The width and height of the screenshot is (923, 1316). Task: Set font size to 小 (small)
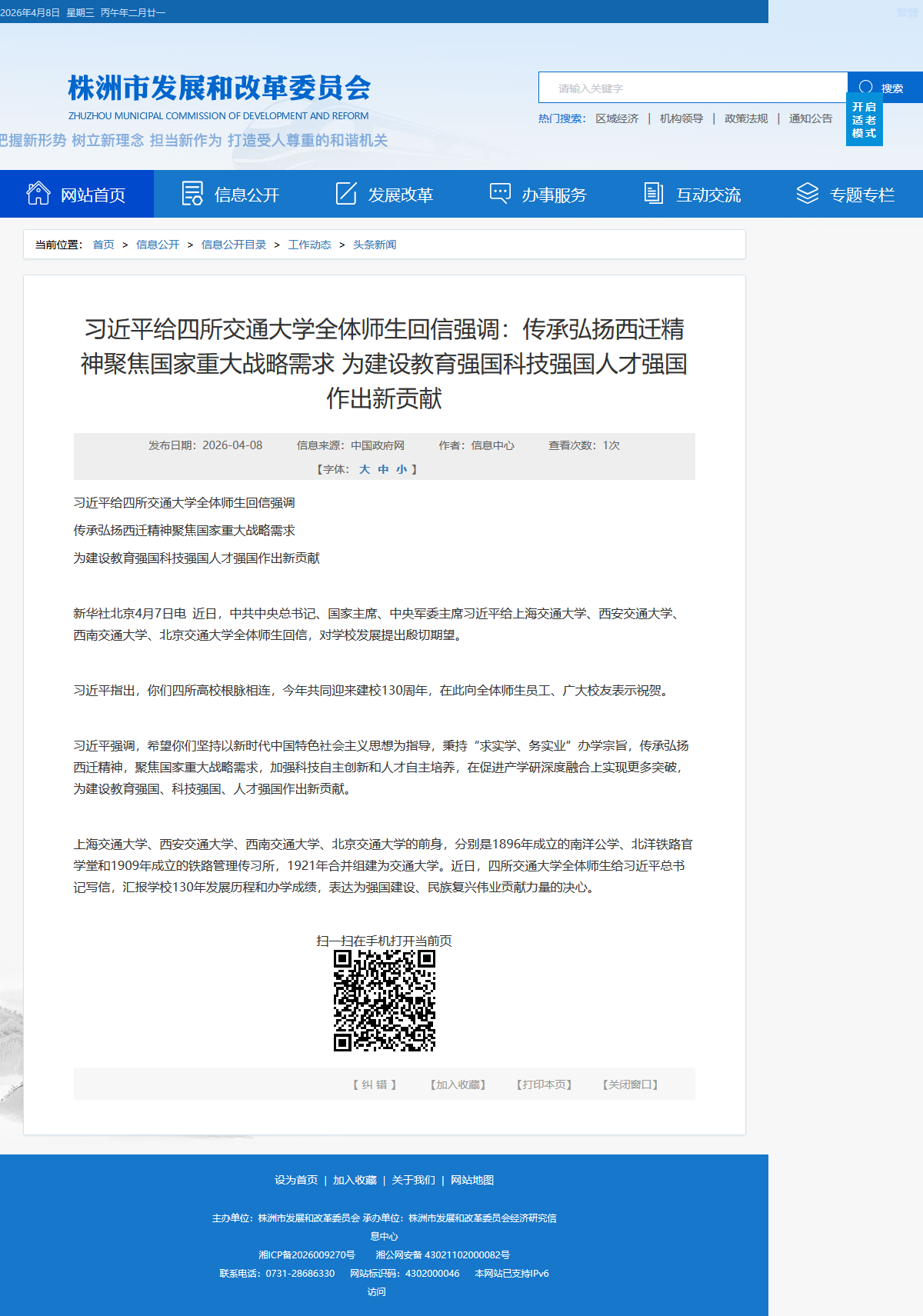[x=402, y=469]
